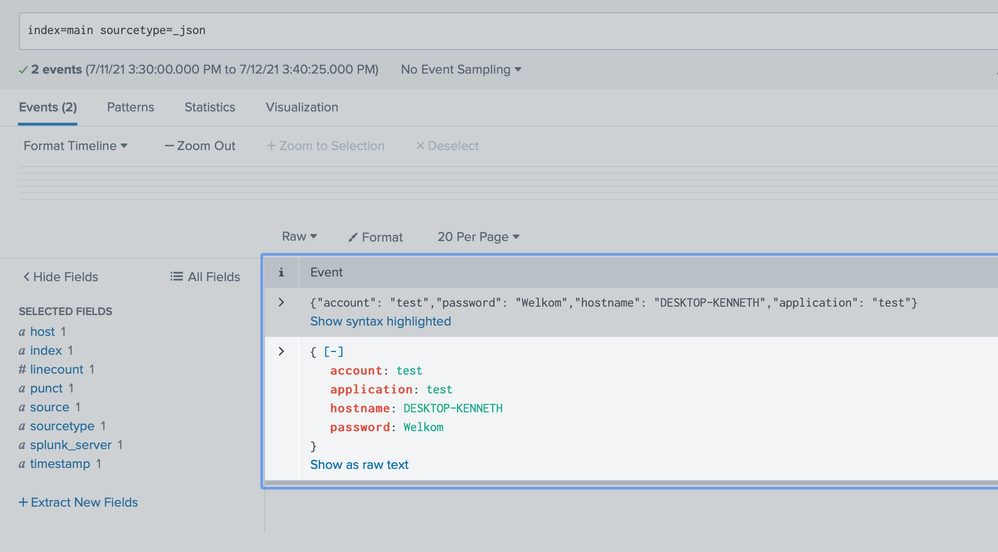Click the info column header icon
Image resolution: width=998 pixels, height=552 pixels.
tap(281, 272)
